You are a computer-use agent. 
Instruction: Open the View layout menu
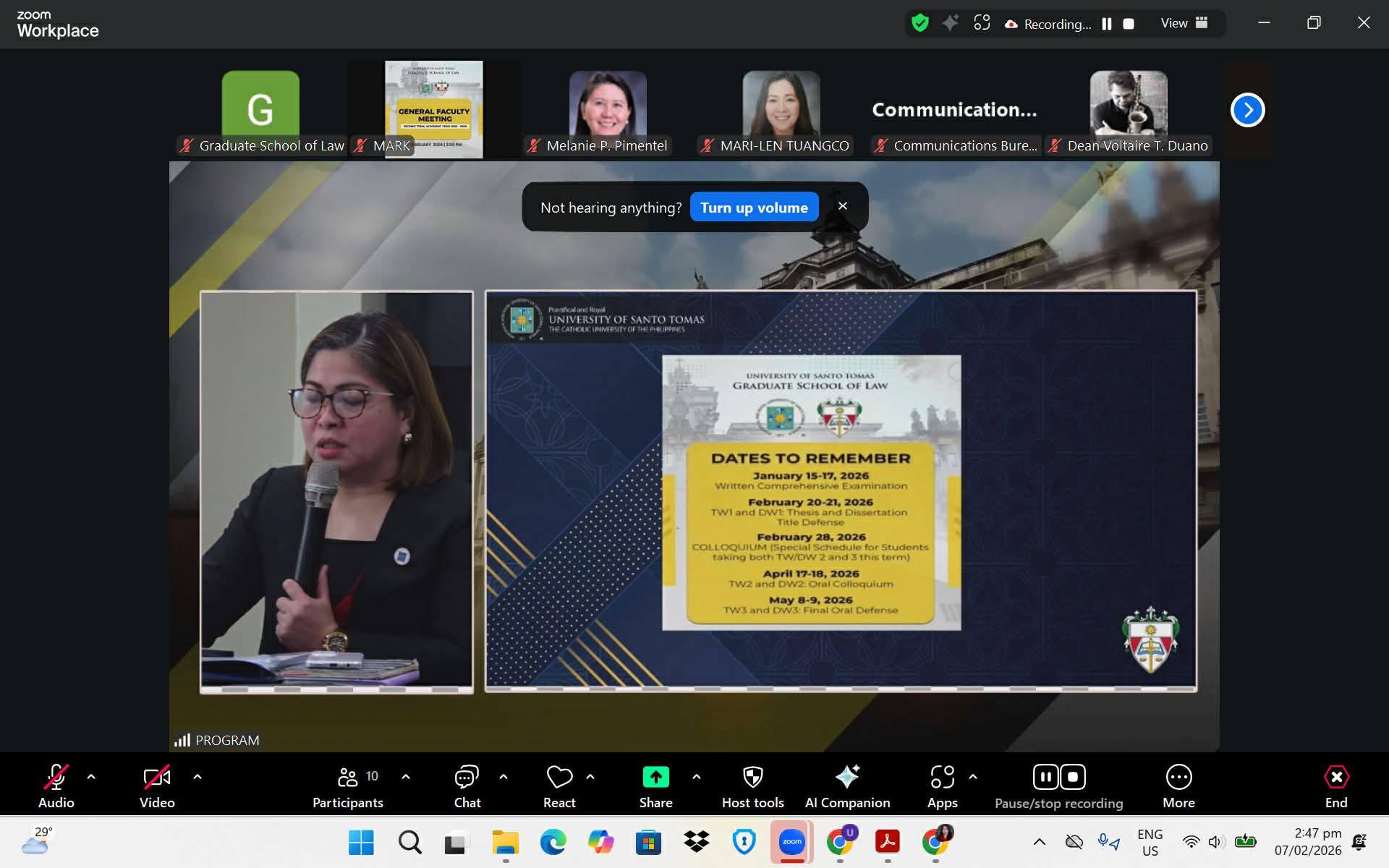coord(1184,23)
